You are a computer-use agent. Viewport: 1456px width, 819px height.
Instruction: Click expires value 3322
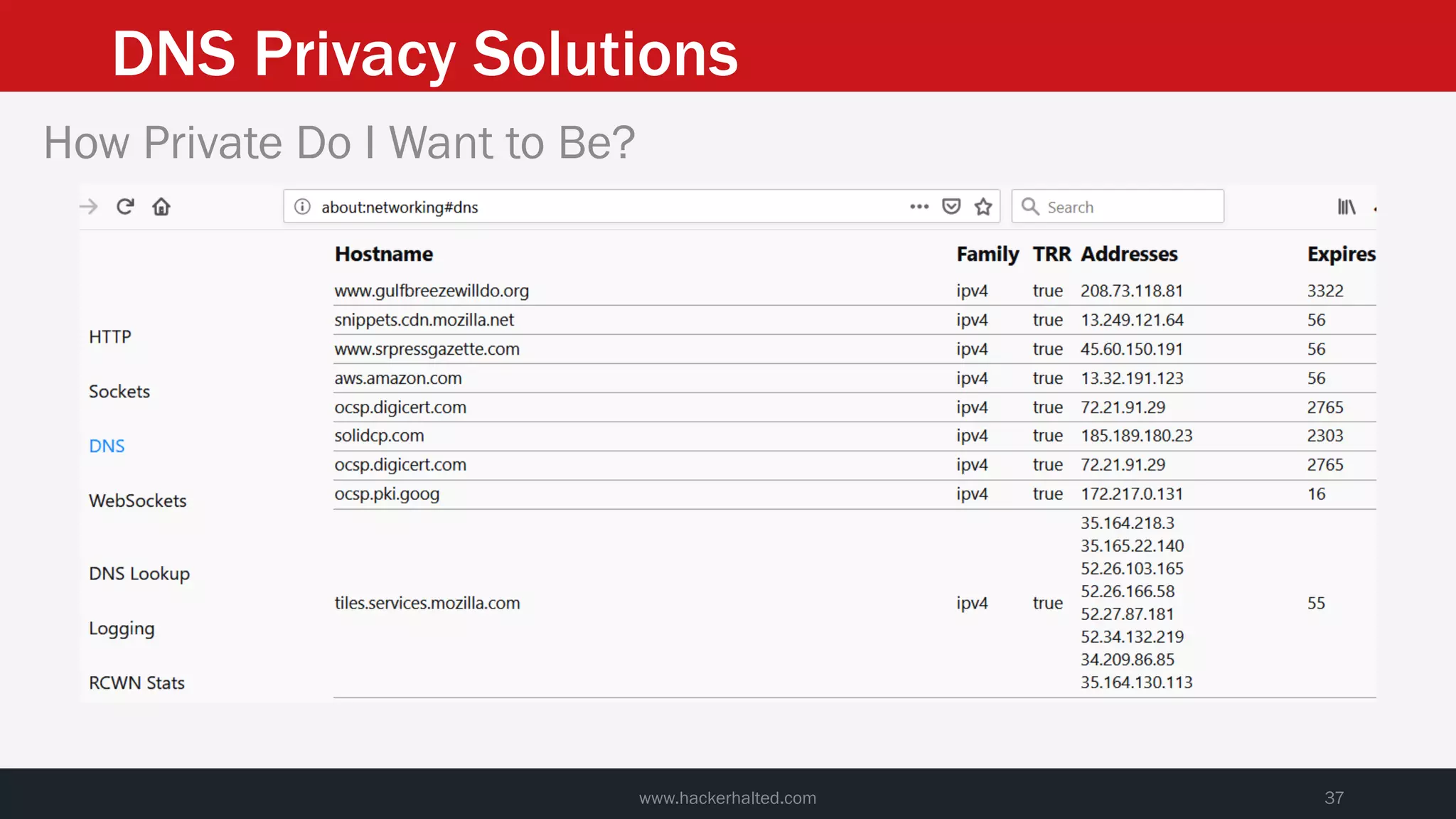pos(1325,291)
